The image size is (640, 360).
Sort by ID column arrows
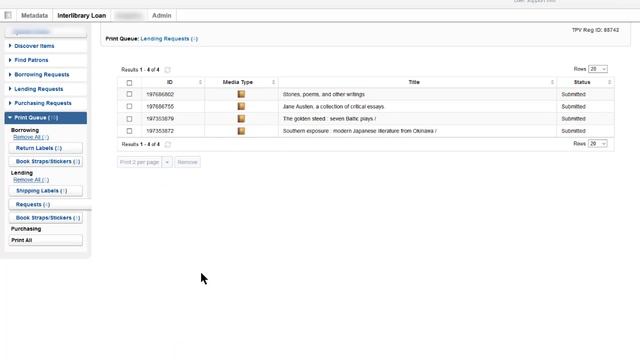(x=200, y=82)
